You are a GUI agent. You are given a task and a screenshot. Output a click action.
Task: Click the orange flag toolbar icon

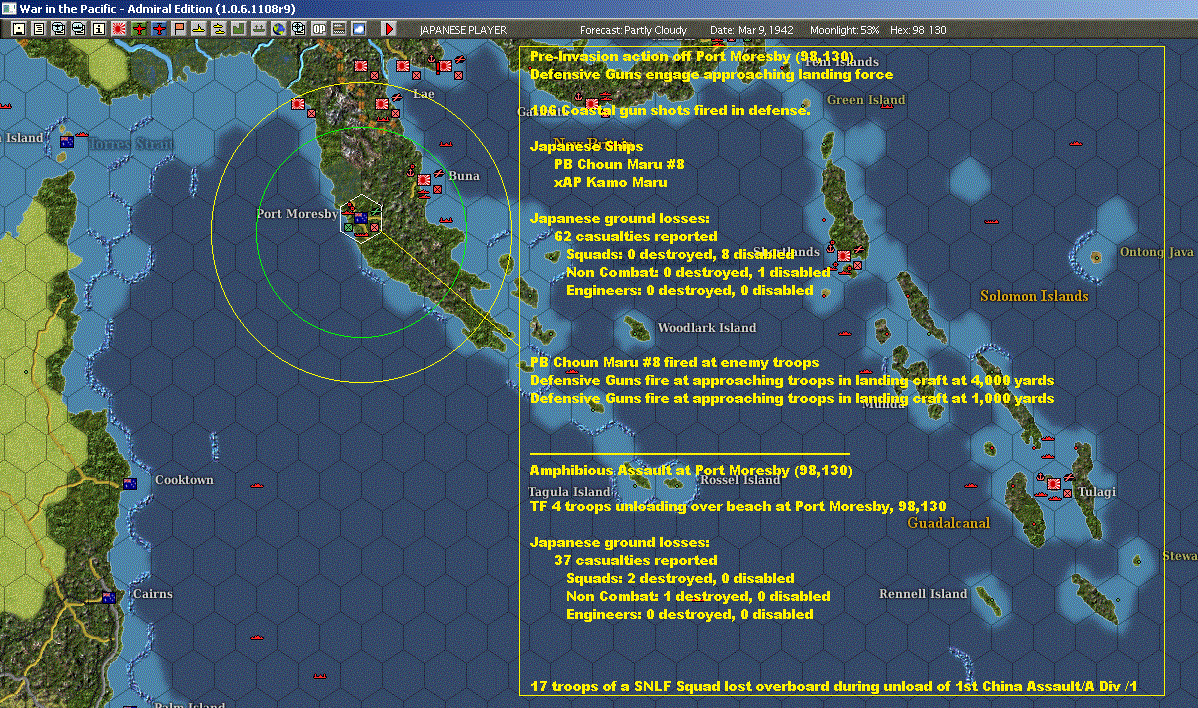coord(179,29)
